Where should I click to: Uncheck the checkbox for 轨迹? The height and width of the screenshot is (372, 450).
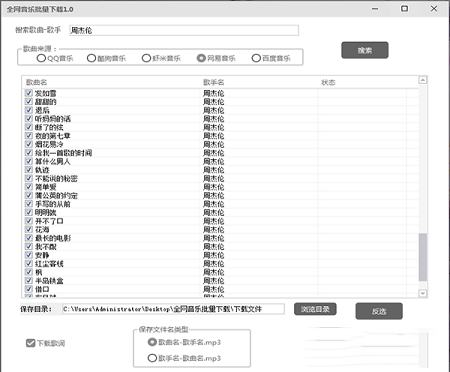(x=29, y=170)
